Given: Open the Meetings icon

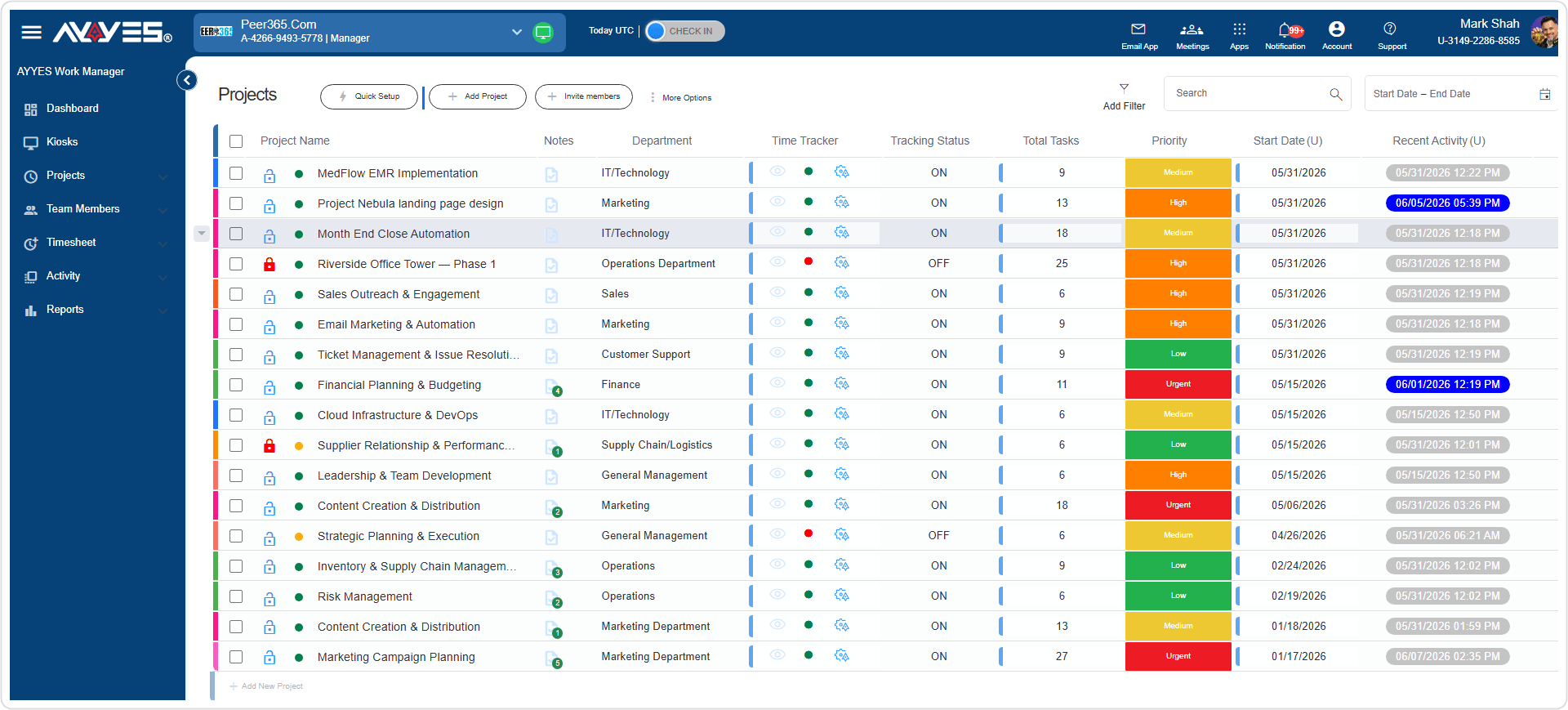Looking at the screenshot, I should click(1192, 29).
